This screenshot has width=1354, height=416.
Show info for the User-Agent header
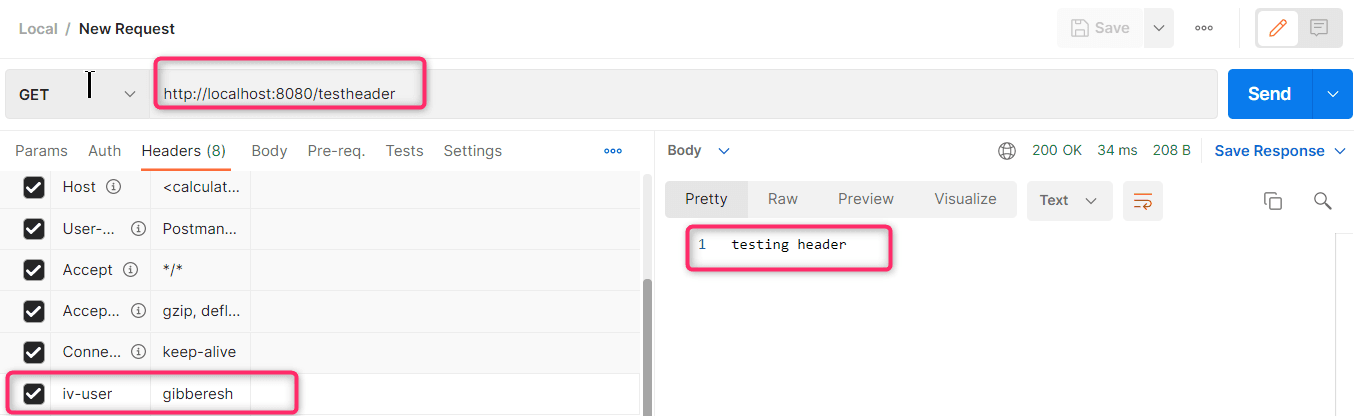click(x=138, y=229)
